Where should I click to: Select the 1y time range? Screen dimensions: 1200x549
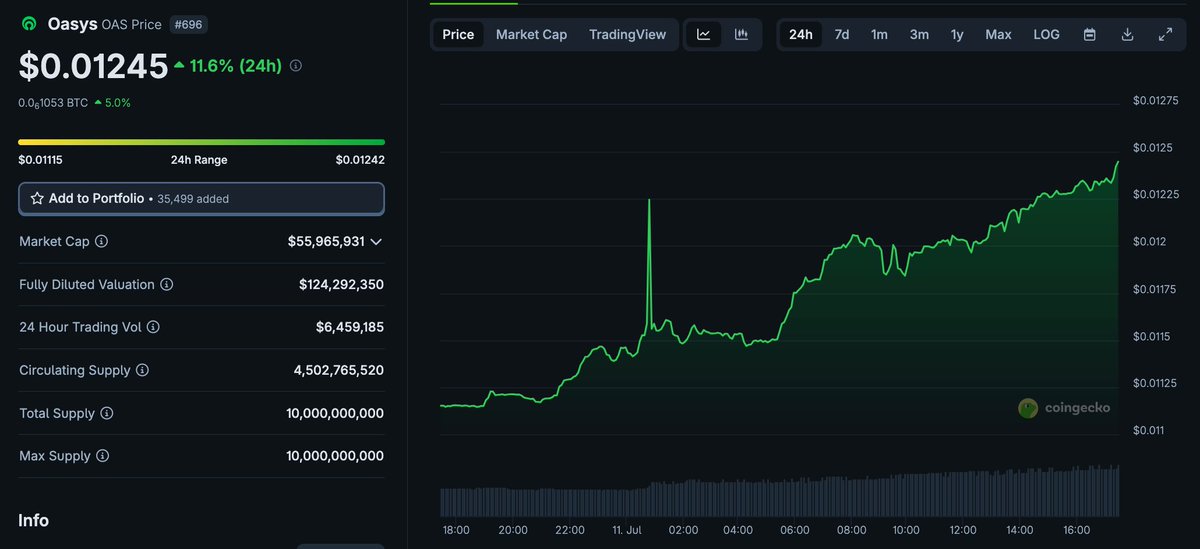[957, 34]
